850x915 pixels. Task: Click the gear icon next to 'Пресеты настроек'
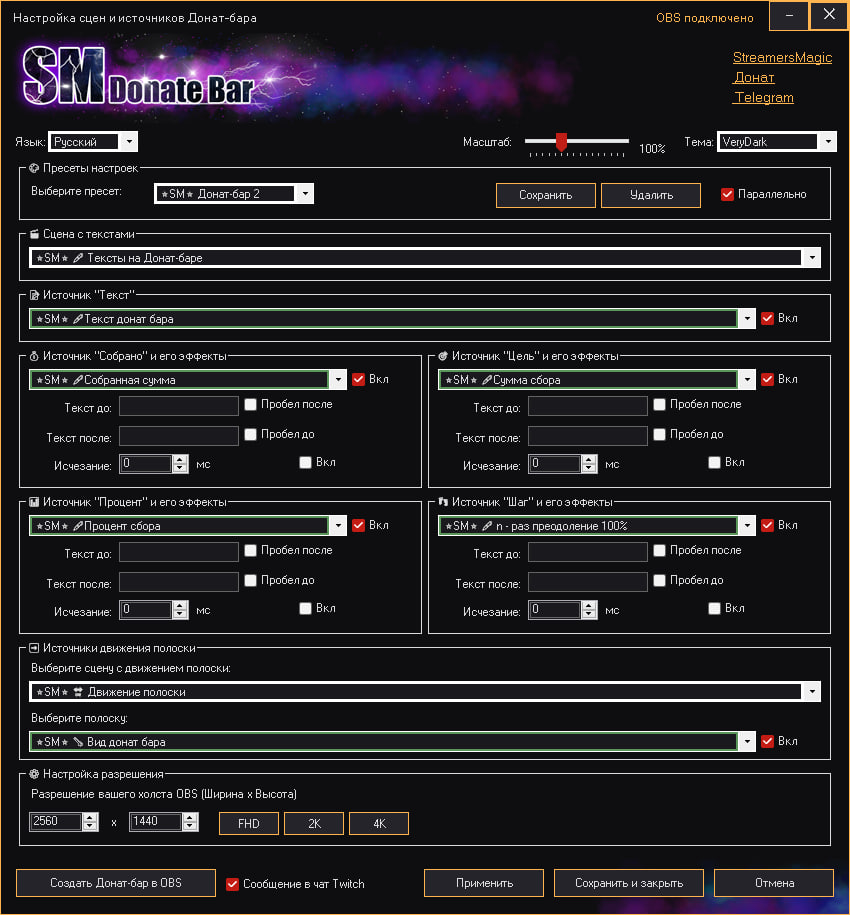(x=32, y=168)
